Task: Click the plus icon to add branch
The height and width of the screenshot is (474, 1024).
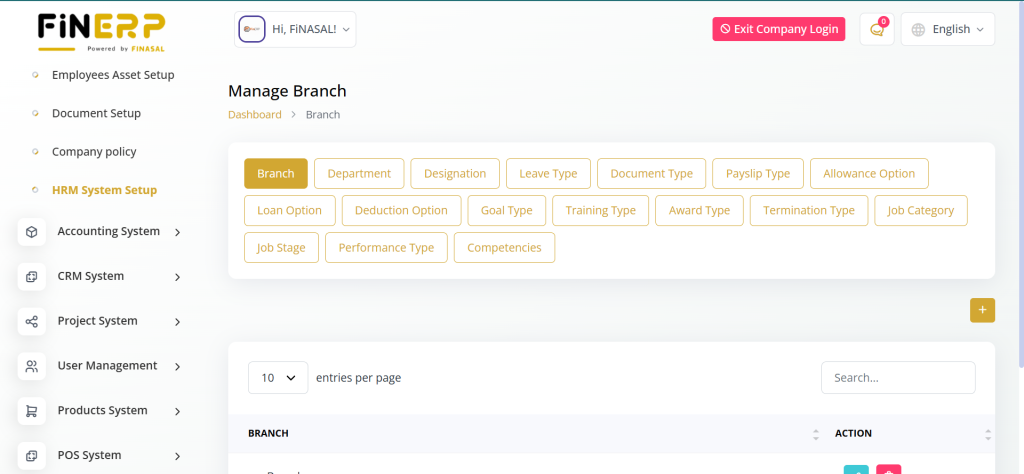Action: pos(982,310)
